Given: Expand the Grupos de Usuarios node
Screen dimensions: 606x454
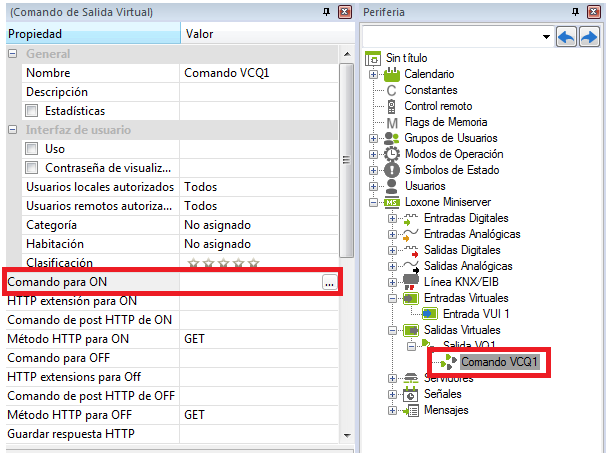Looking at the screenshot, I should (x=373, y=138).
